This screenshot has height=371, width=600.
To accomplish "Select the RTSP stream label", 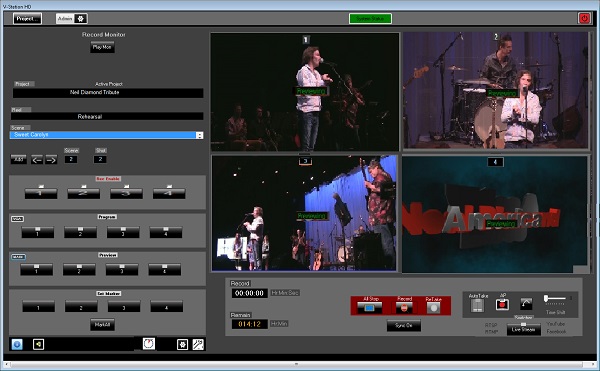I will coord(491,325).
